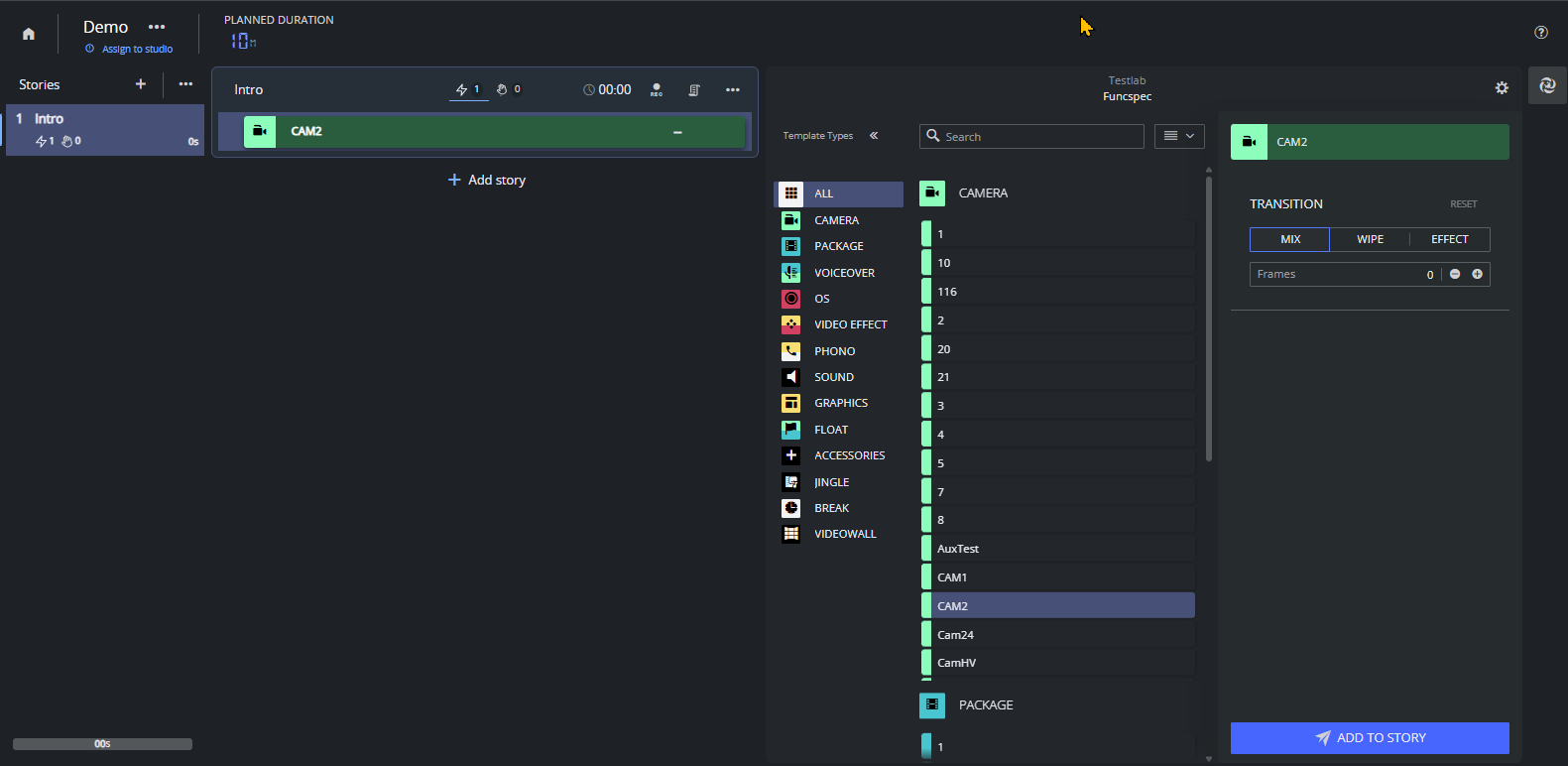Select CAM2 camera template in list
The width and height of the screenshot is (1568, 766).
pos(1057,606)
